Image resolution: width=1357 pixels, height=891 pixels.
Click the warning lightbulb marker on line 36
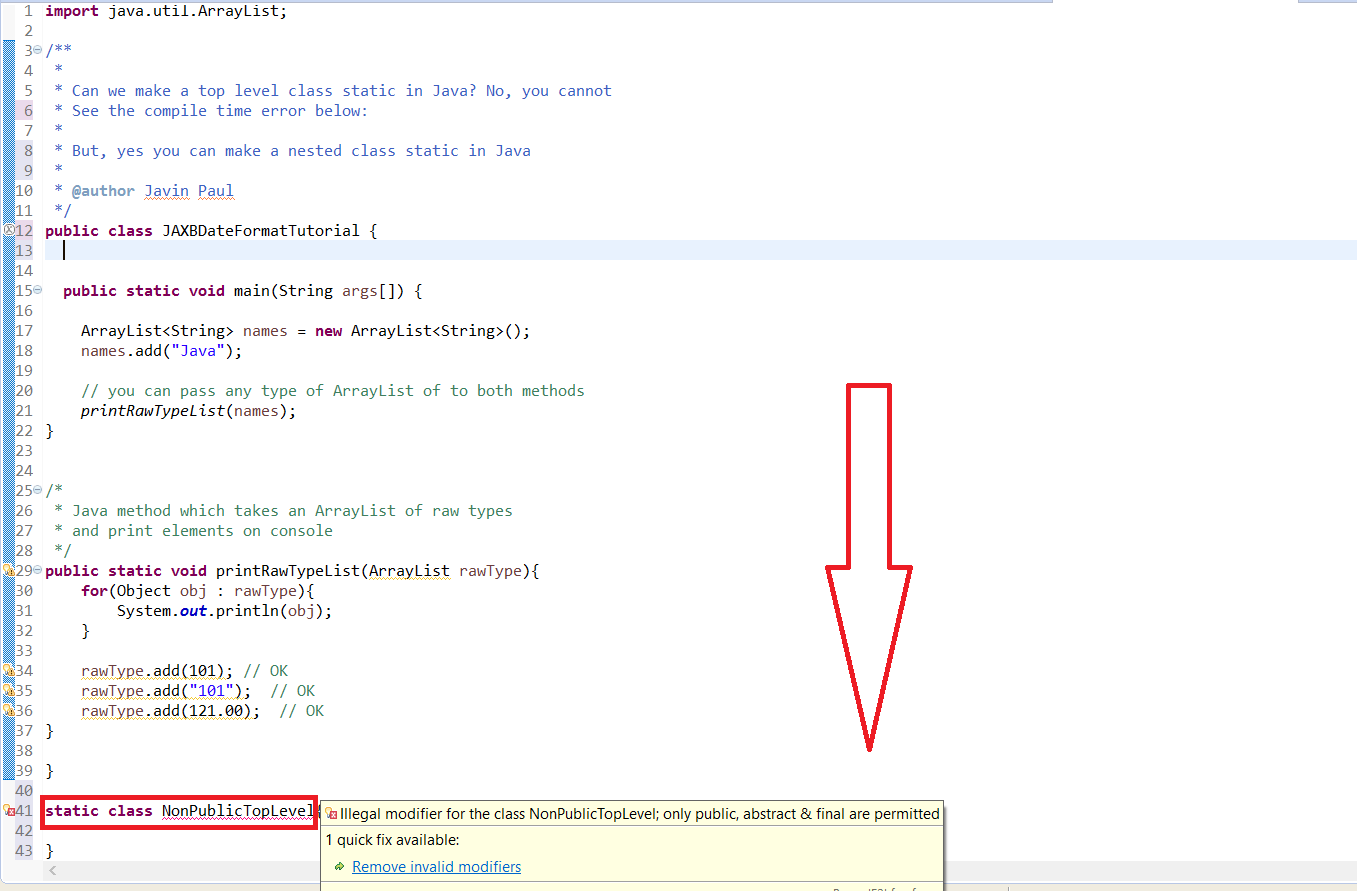tap(8, 710)
